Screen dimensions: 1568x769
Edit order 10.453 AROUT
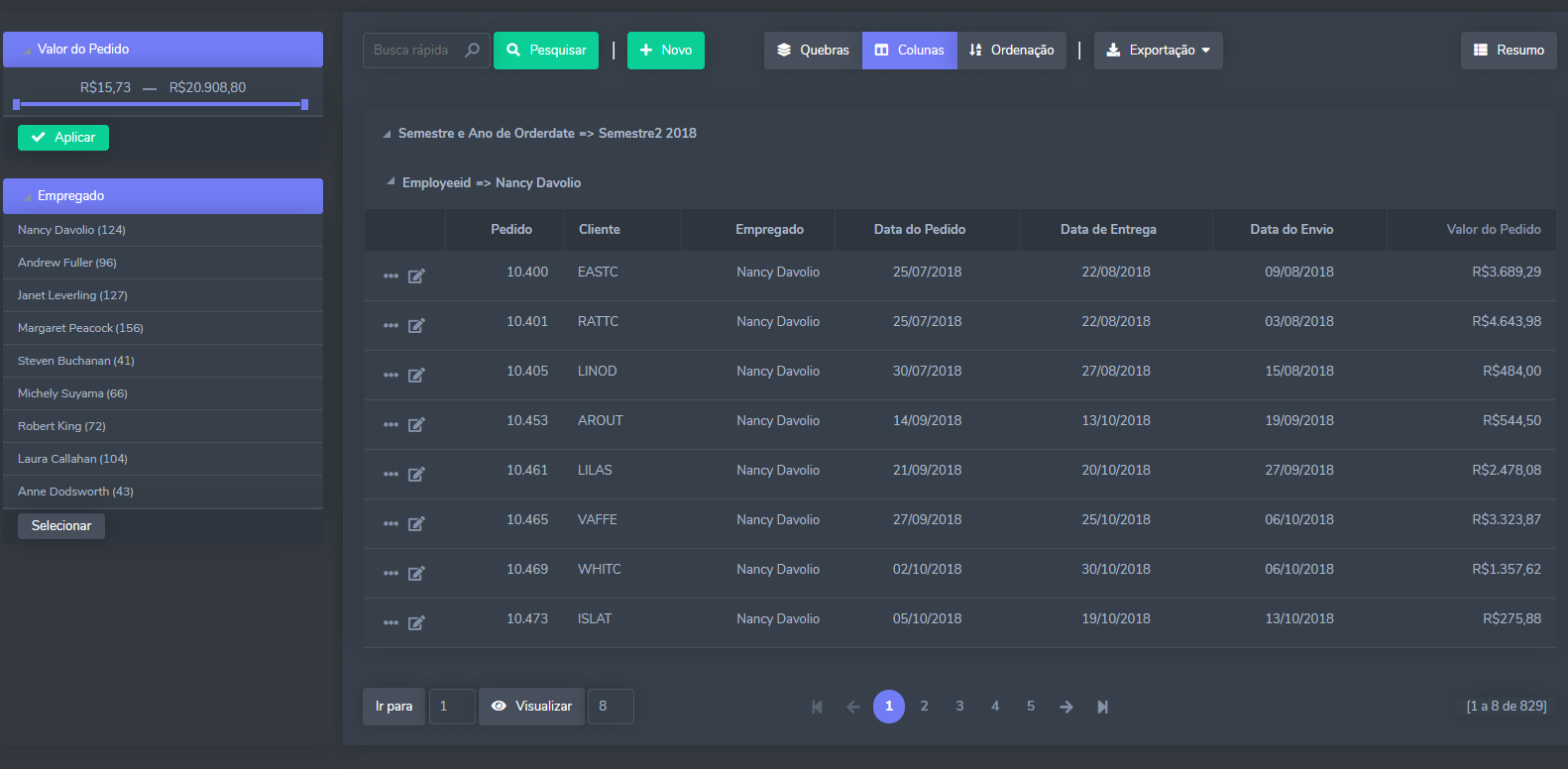416,424
